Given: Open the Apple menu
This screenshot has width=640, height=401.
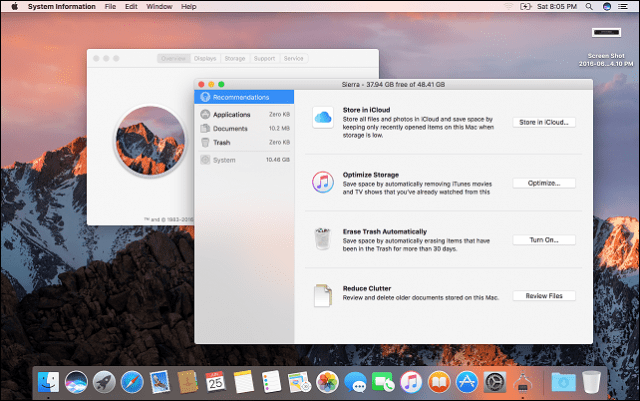Looking at the screenshot, I should tap(14, 7).
